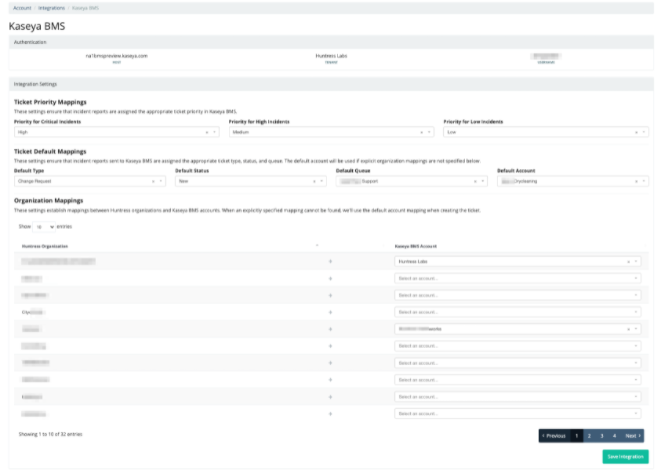Open the Default Status dropdown
Screen dimensions: 656x472
pyautogui.click(x=251, y=181)
